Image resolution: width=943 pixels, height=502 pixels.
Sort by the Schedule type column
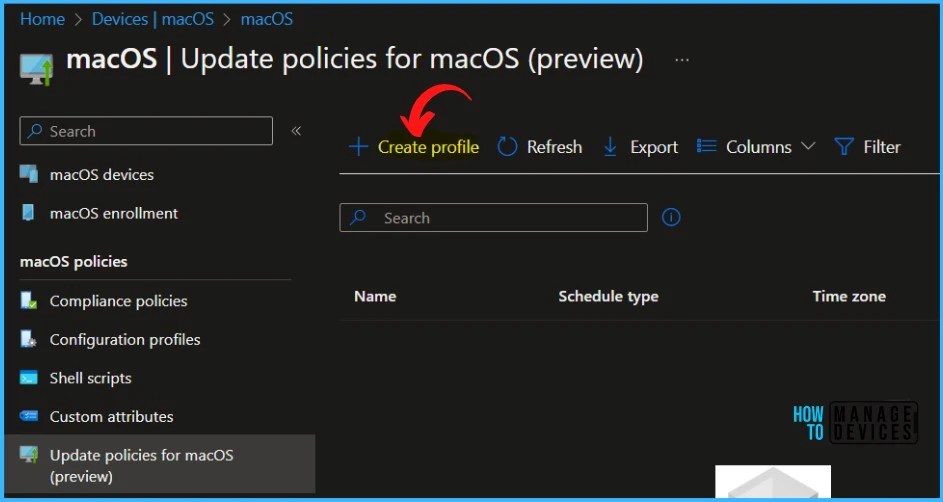coord(608,296)
